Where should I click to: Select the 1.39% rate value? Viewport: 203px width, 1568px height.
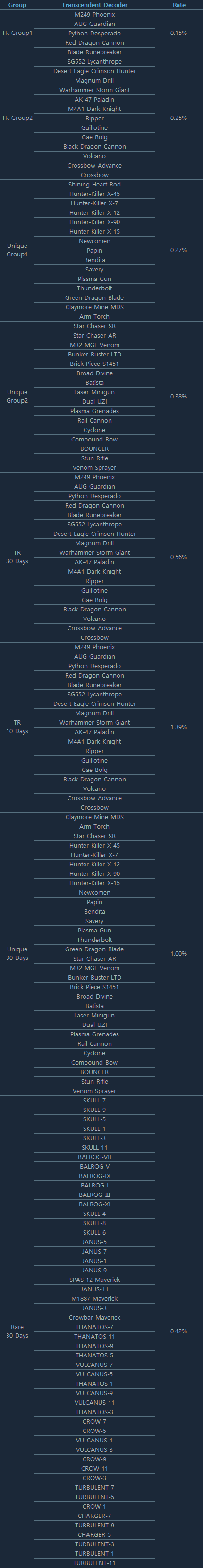click(x=179, y=727)
